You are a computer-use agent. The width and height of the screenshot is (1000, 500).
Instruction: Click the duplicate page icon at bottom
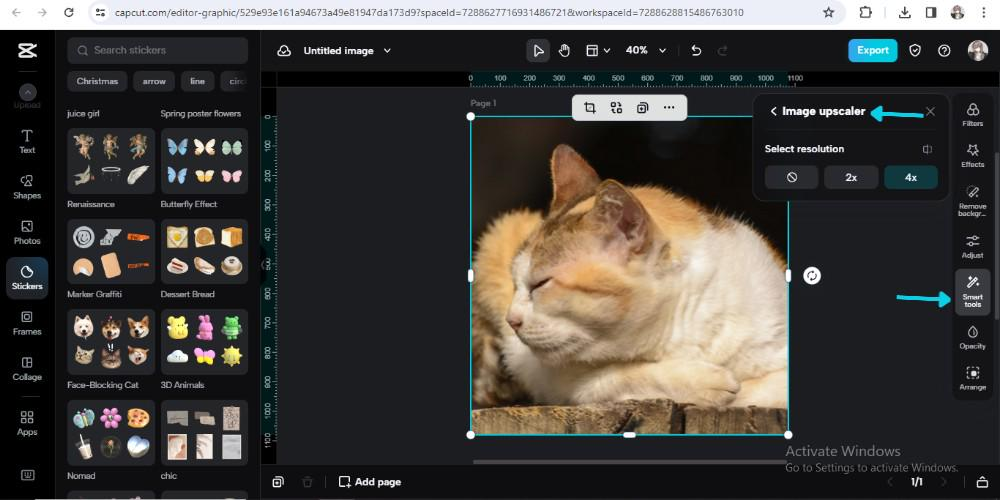coord(278,482)
